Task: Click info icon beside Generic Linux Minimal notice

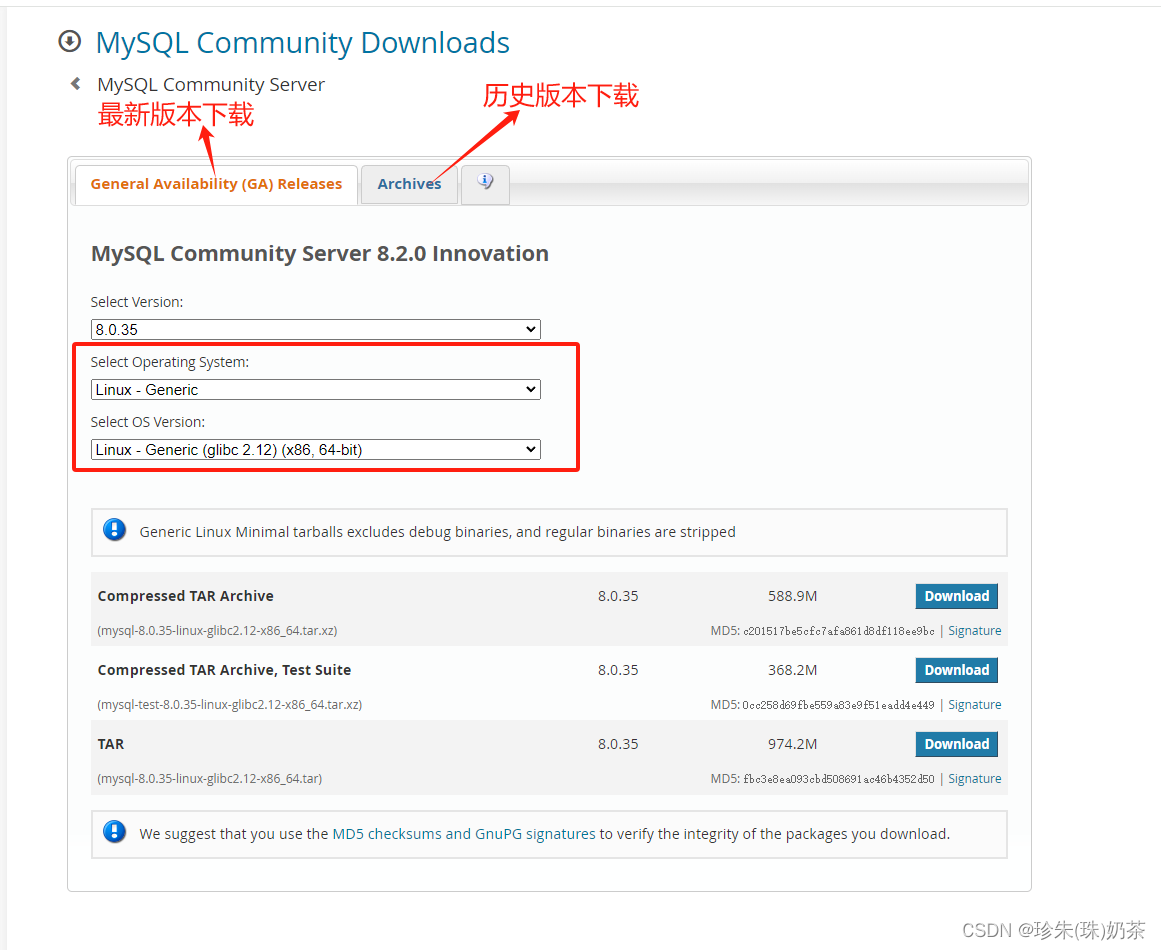Action: coord(115,529)
